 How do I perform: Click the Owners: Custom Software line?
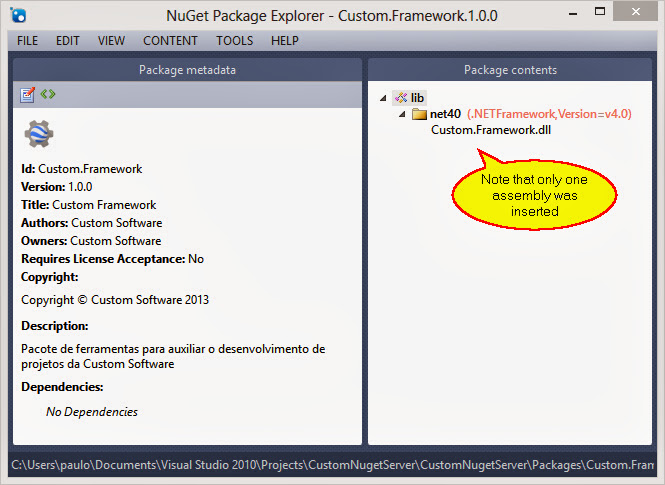click(x=91, y=241)
